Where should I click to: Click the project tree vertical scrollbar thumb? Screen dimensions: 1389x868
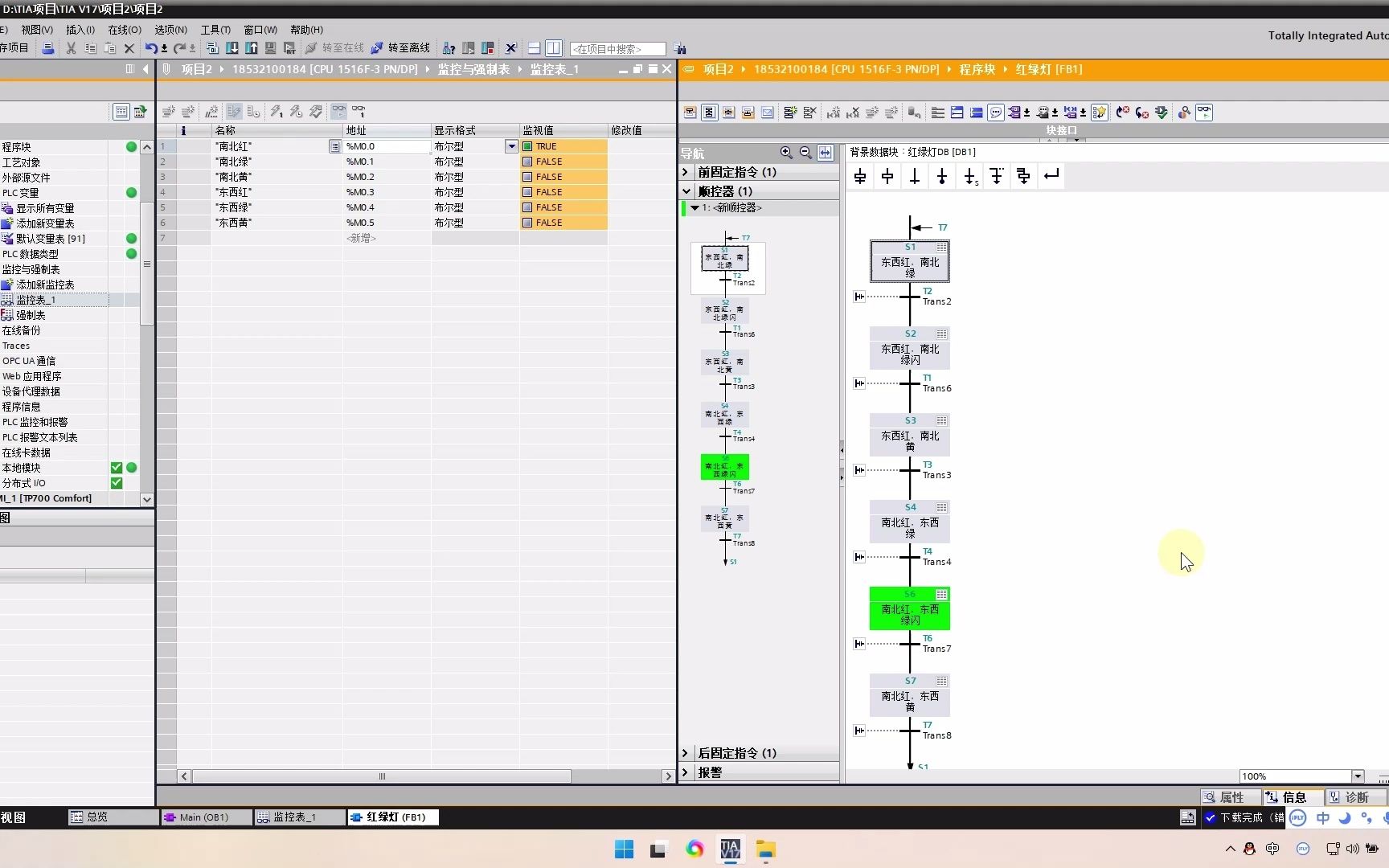146,264
